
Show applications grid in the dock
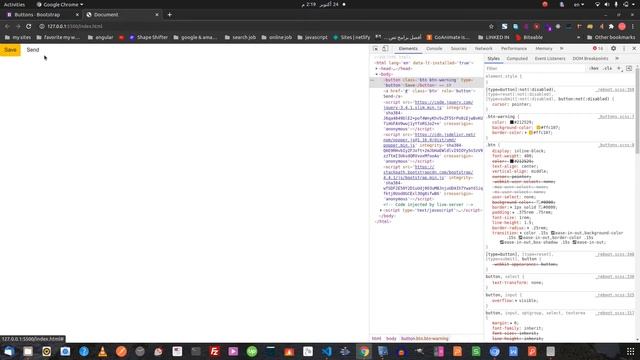click(630, 351)
